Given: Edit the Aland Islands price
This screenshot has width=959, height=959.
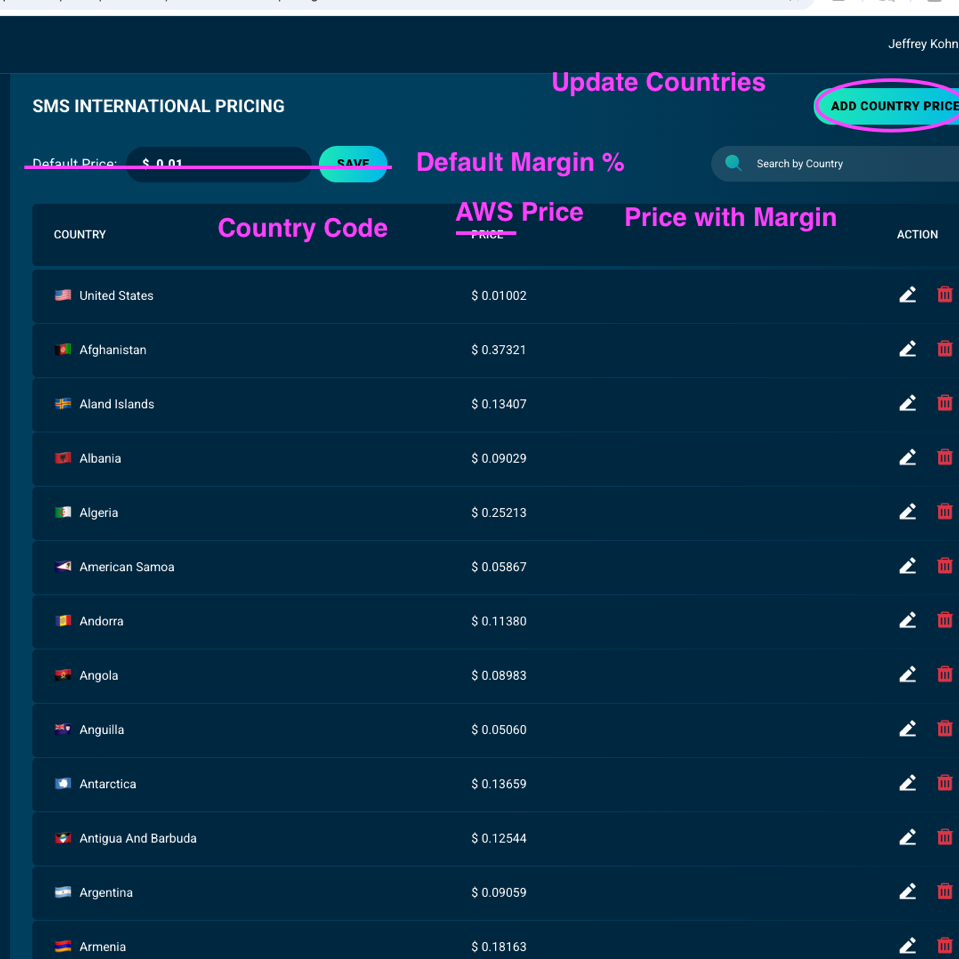Looking at the screenshot, I should (907, 403).
